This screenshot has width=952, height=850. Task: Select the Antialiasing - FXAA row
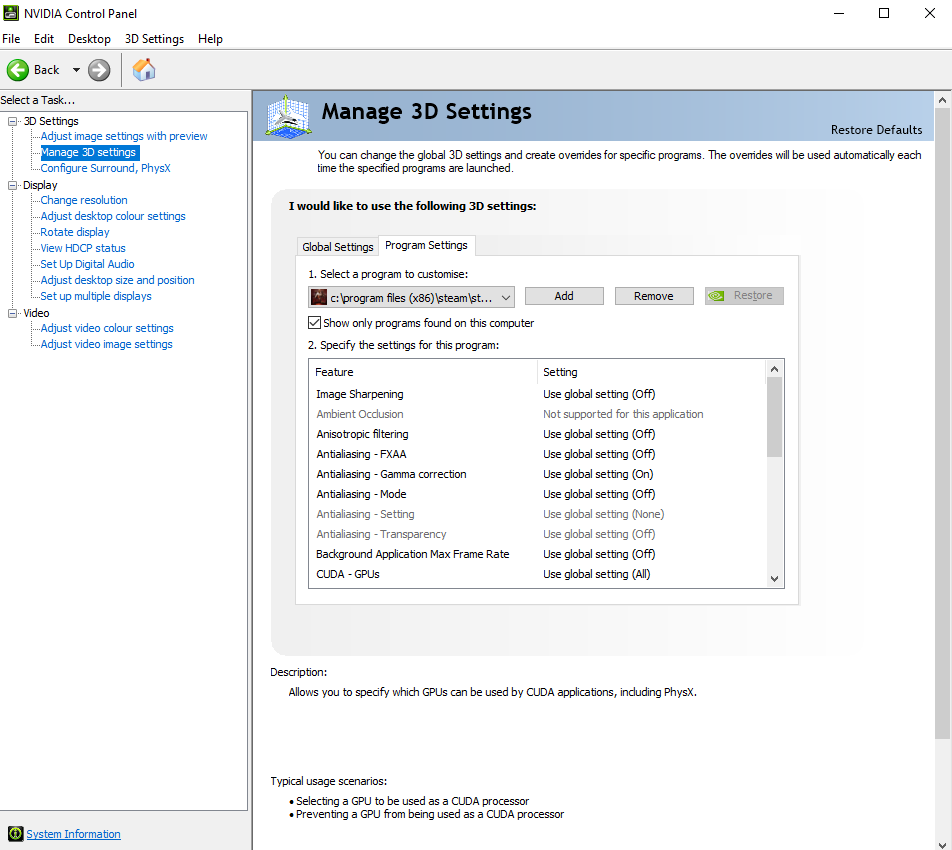[537, 454]
